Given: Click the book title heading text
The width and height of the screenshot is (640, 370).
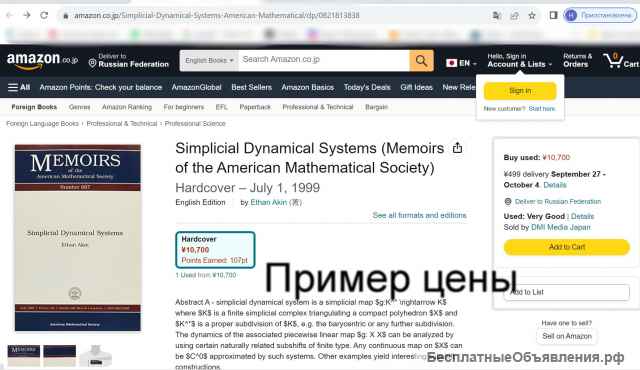Looking at the screenshot, I should (x=309, y=158).
